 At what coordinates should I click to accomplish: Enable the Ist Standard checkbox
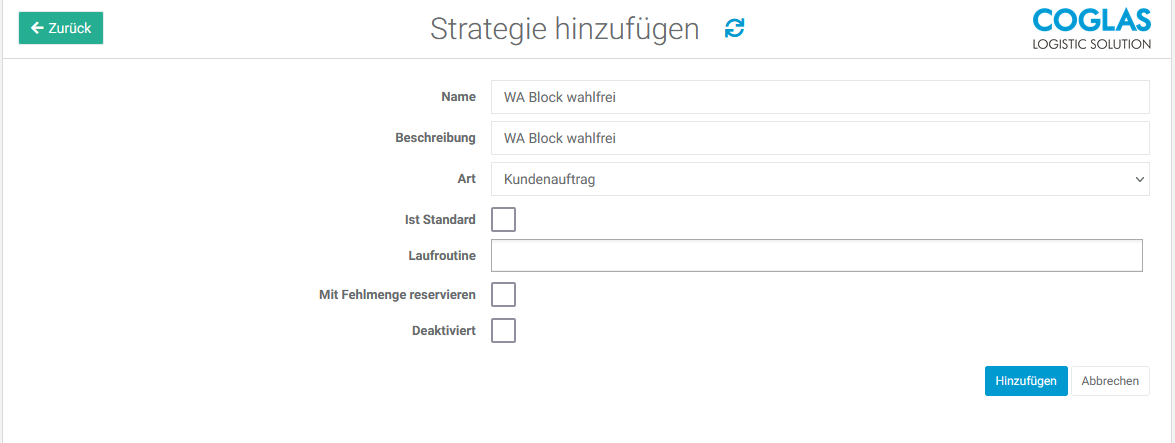tap(504, 219)
